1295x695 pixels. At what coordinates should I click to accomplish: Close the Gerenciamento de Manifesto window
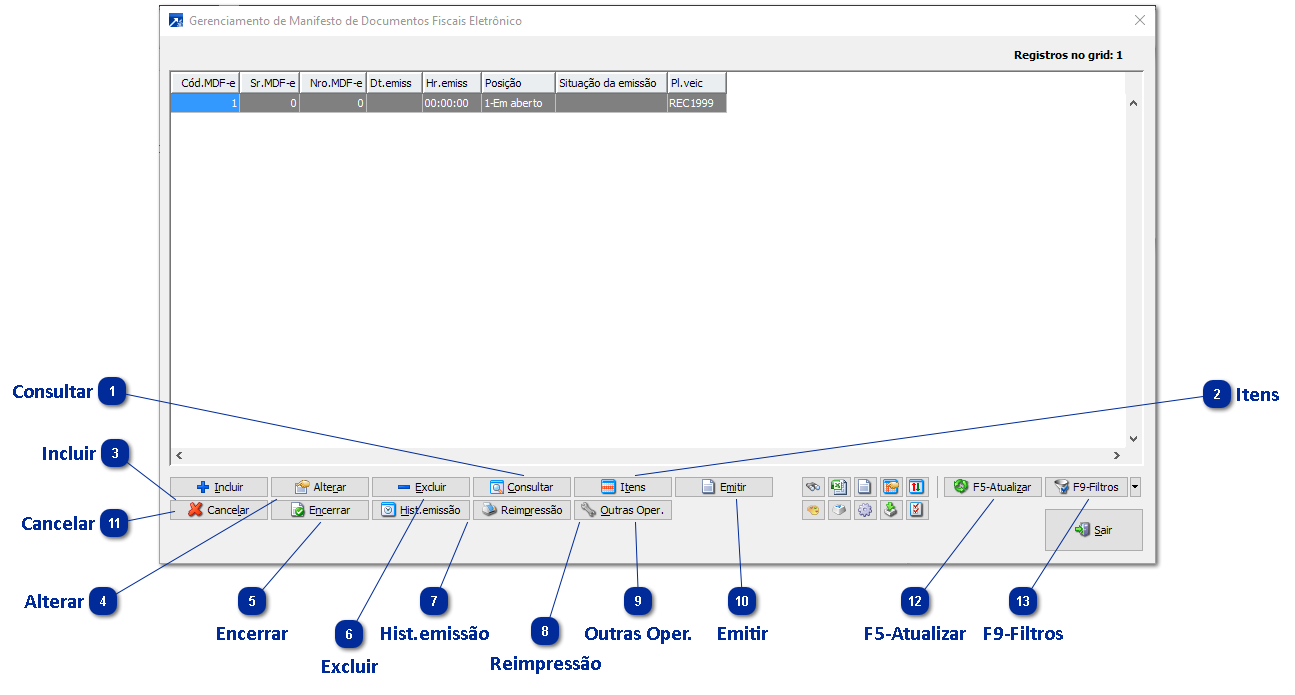click(1139, 20)
